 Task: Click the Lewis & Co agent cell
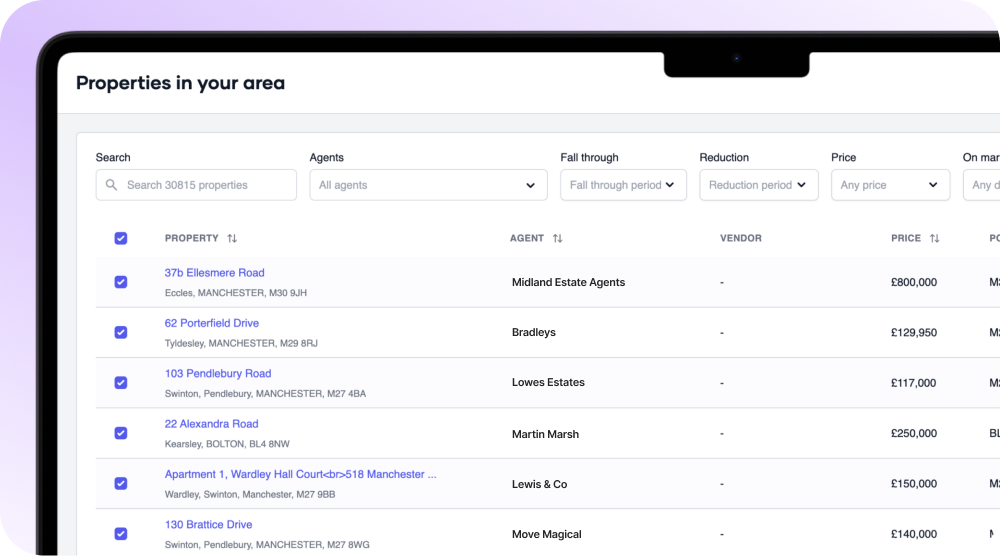(x=540, y=484)
